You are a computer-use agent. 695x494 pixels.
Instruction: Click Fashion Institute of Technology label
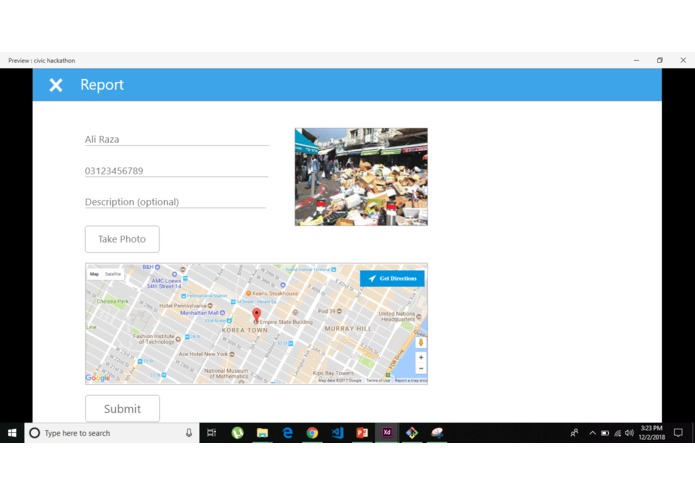[x=156, y=339]
